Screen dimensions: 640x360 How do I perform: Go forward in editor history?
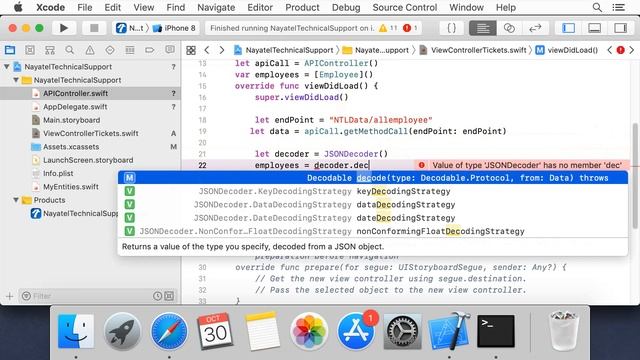(222, 50)
